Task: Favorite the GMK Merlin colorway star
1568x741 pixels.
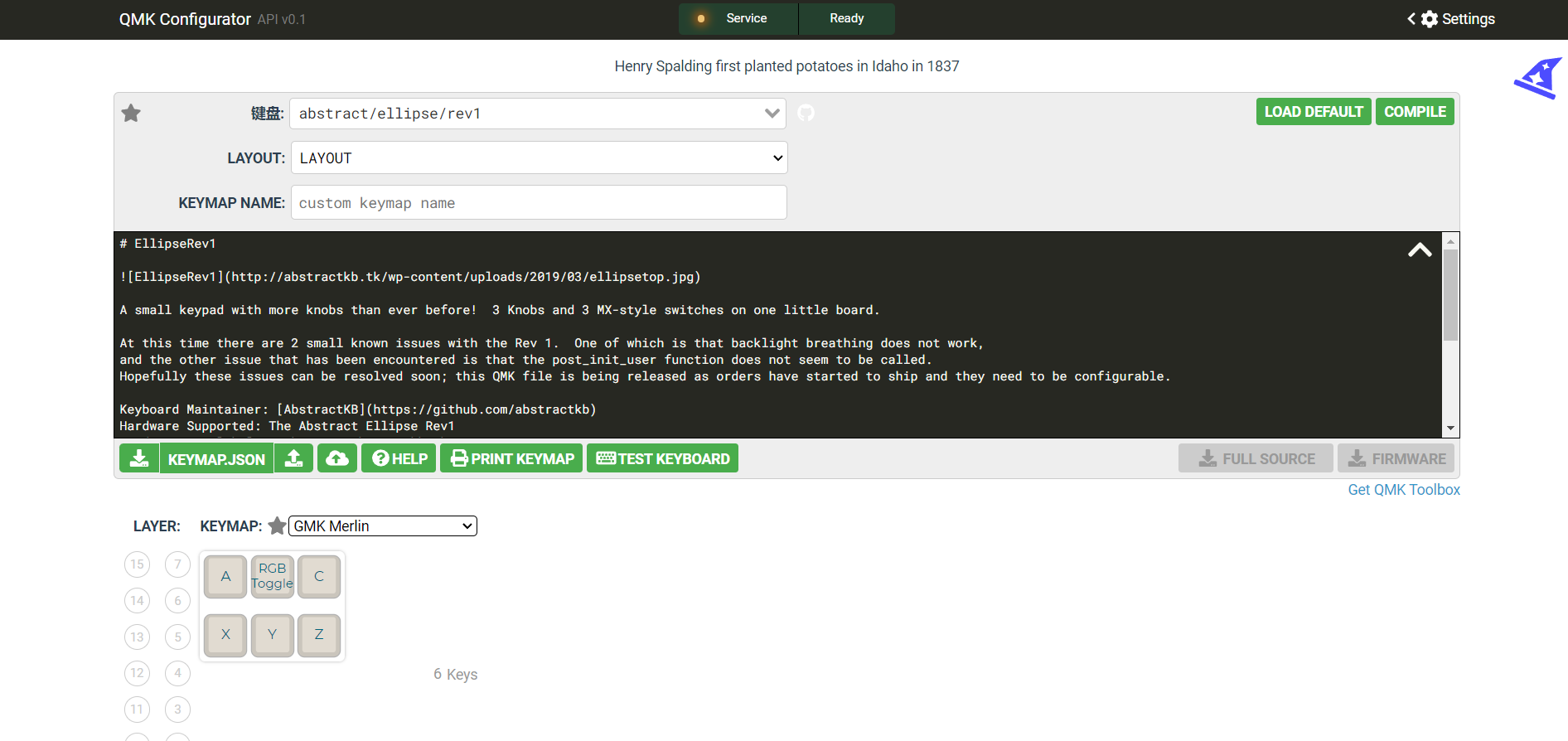Action: point(277,525)
